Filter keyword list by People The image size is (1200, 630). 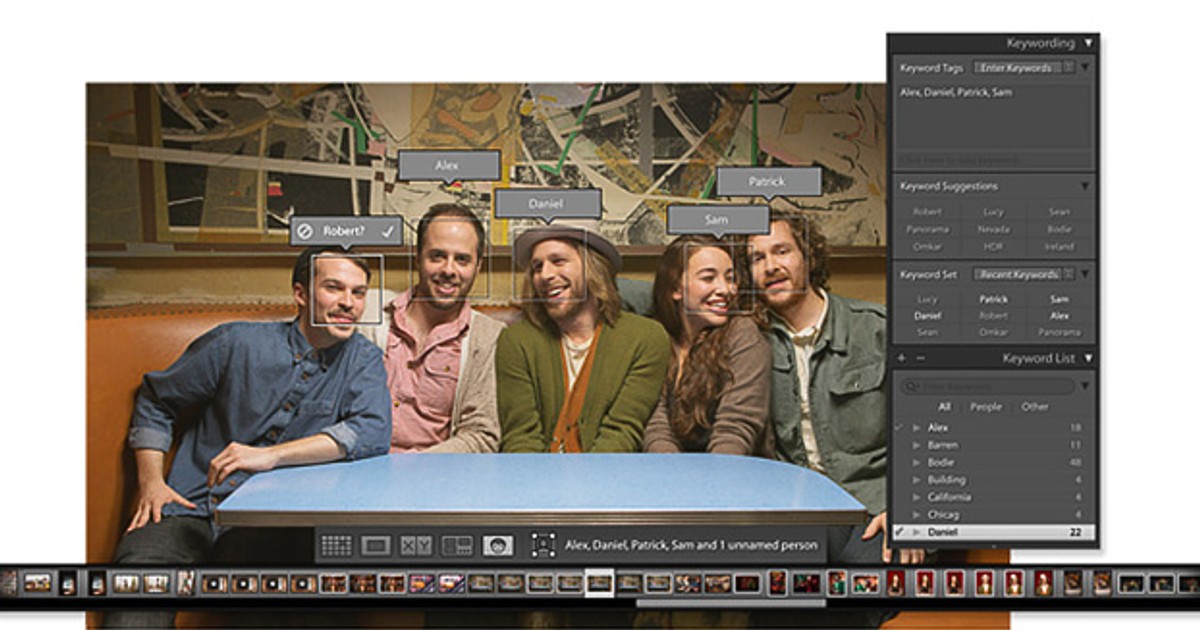[985, 407]
